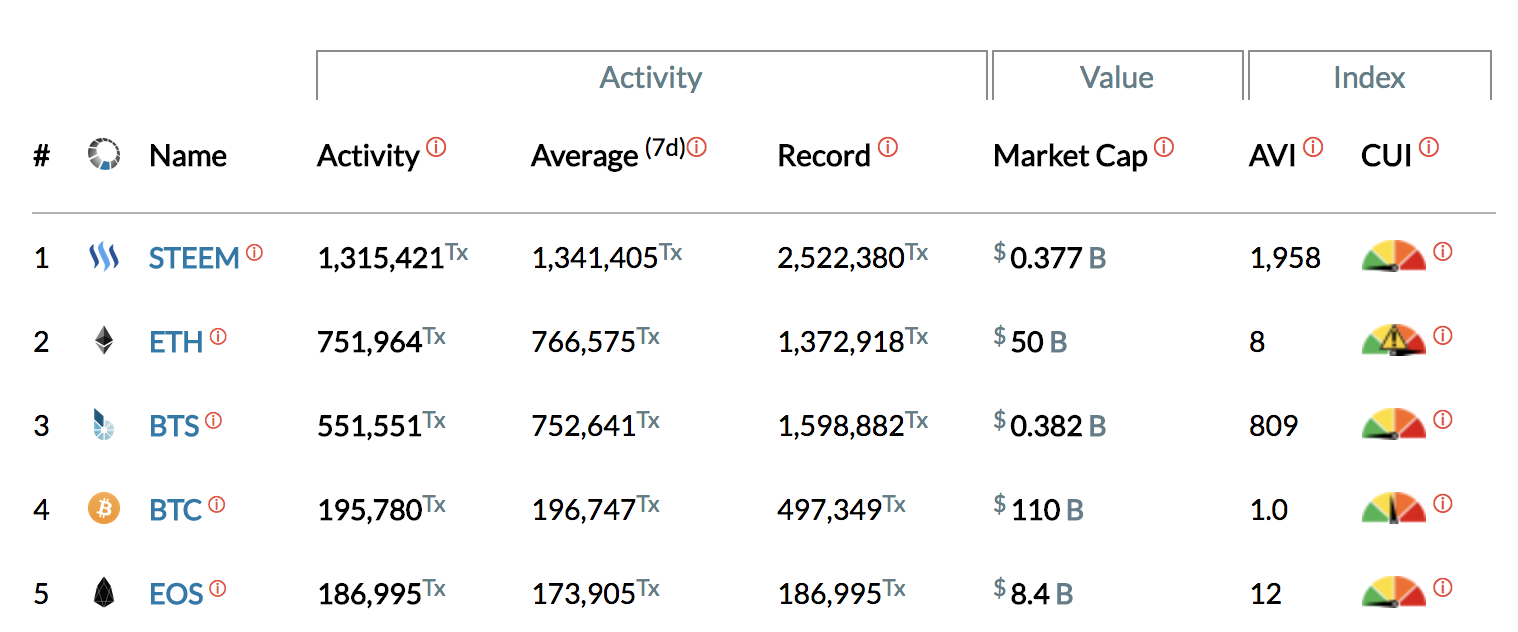Click EOS record value 186,995
1518x632 pixels.
[829, 595]
